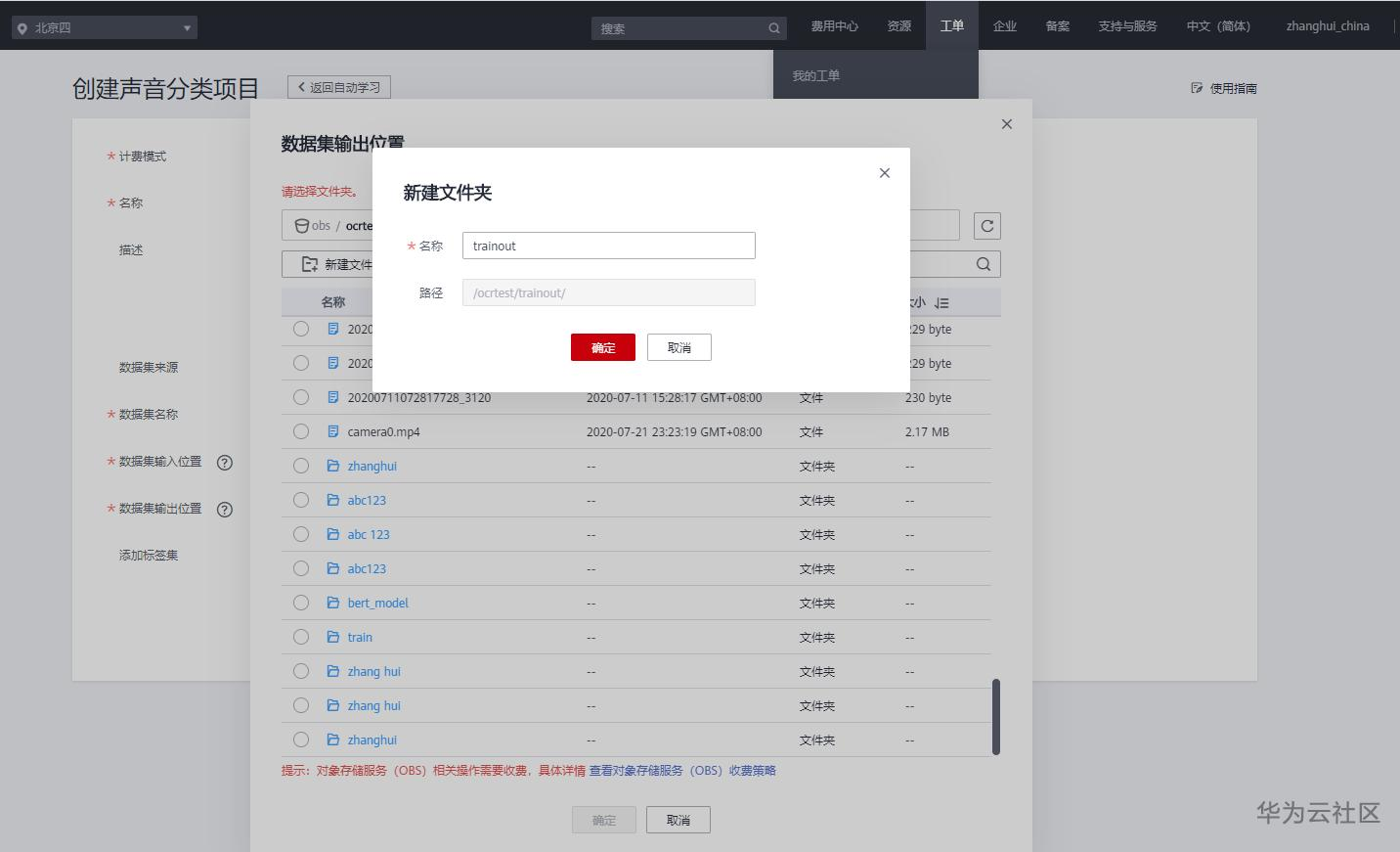Click the 20200711072817728_3120 file name
This screenshot has height=852, width=1400.
[x=419, y=397]
